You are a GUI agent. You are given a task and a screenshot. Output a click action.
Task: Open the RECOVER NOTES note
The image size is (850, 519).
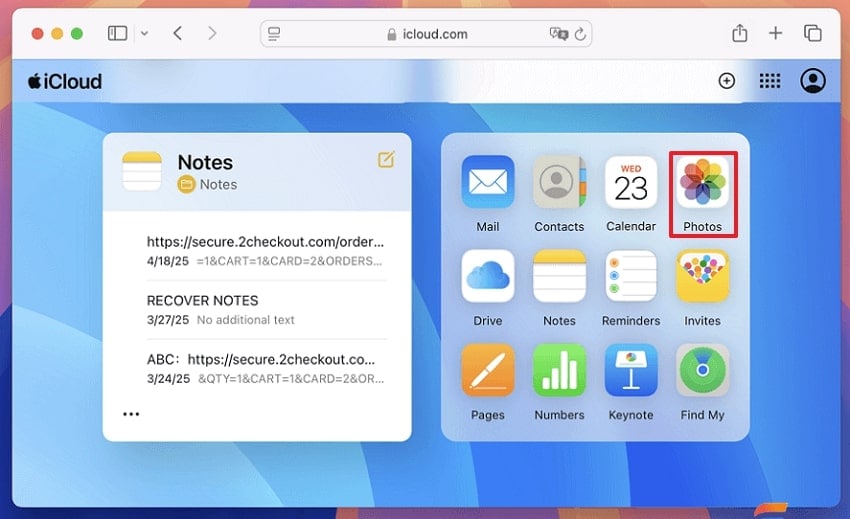[x=266, y=310]
